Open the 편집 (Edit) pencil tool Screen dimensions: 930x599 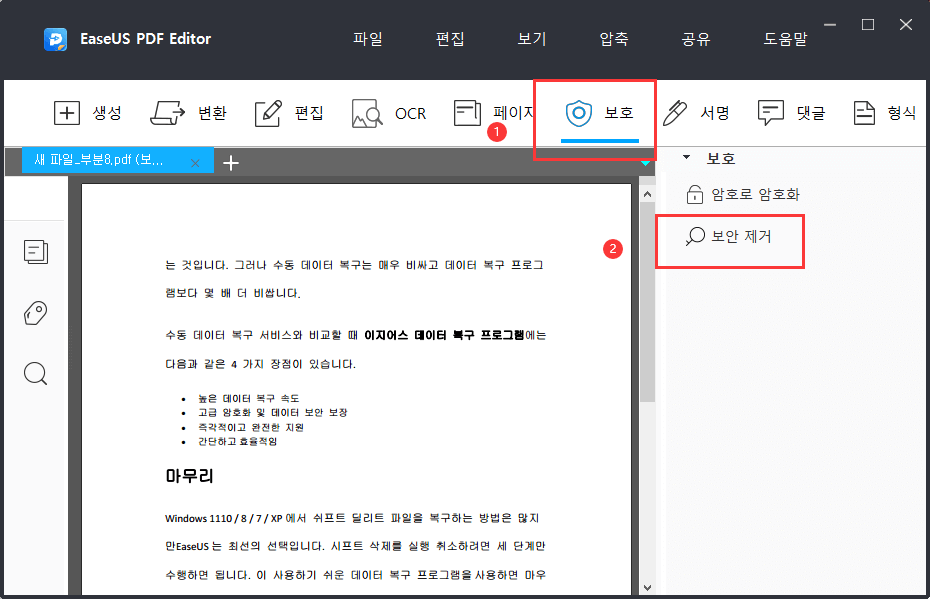click(289, 113)
